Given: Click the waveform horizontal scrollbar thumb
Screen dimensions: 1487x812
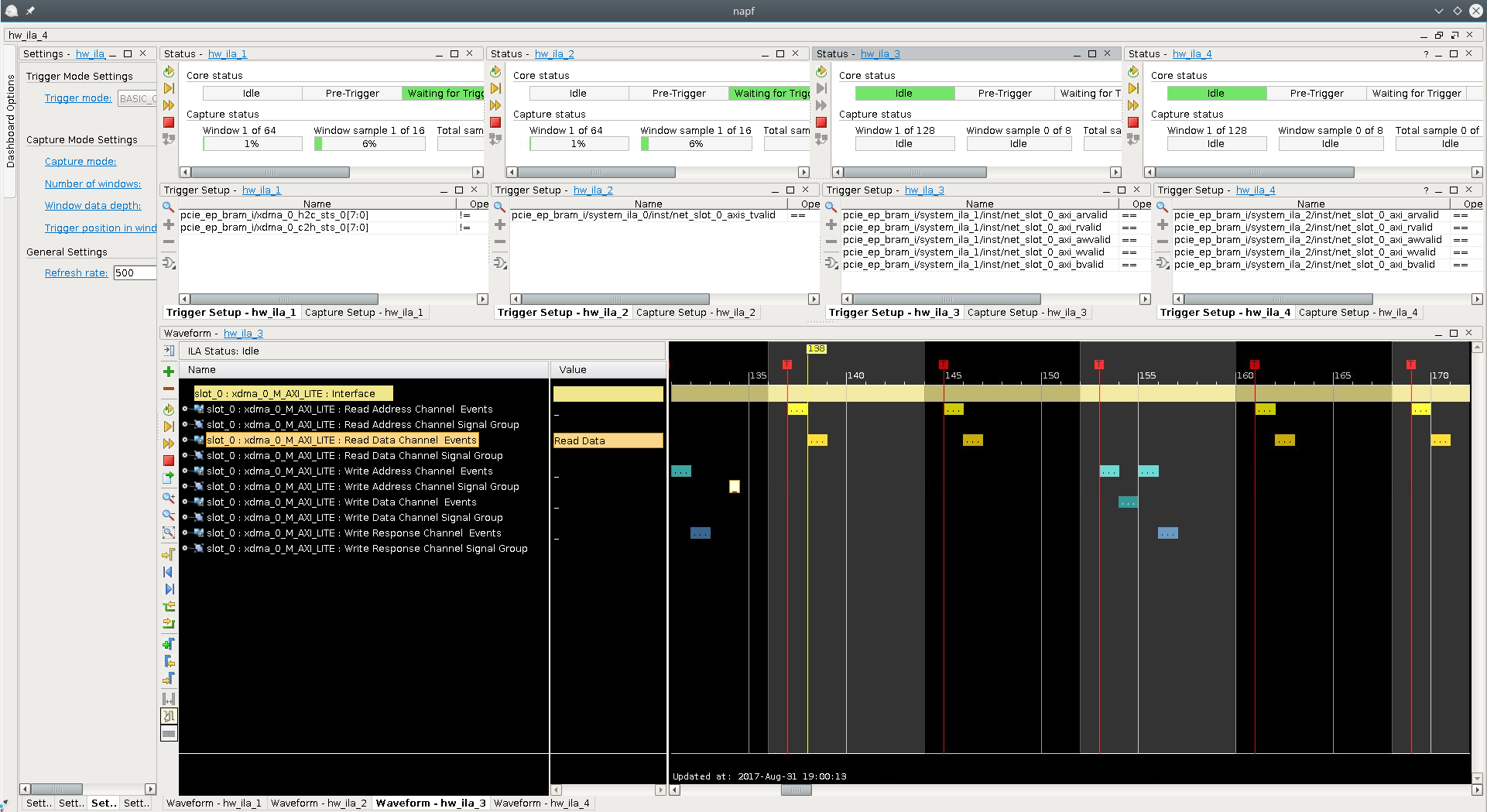Looking at the screenshot, I should tap(796, 790).
